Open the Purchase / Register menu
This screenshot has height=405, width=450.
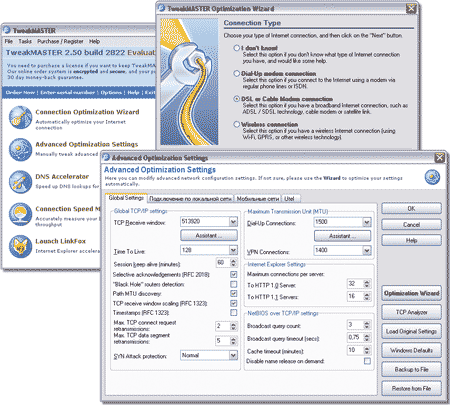pos(60,41)
